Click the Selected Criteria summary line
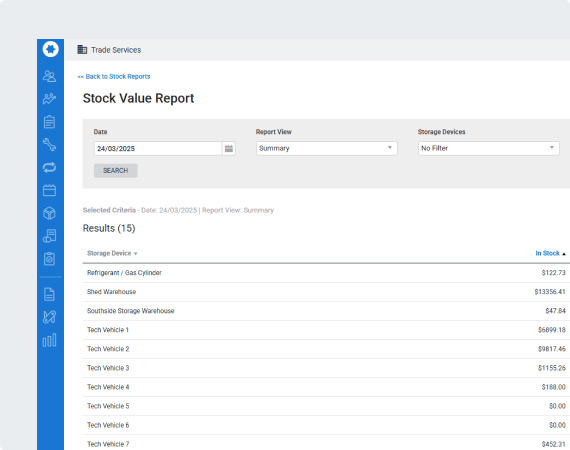The width and height of the screenshot is (570, 450). click(178, 210)
